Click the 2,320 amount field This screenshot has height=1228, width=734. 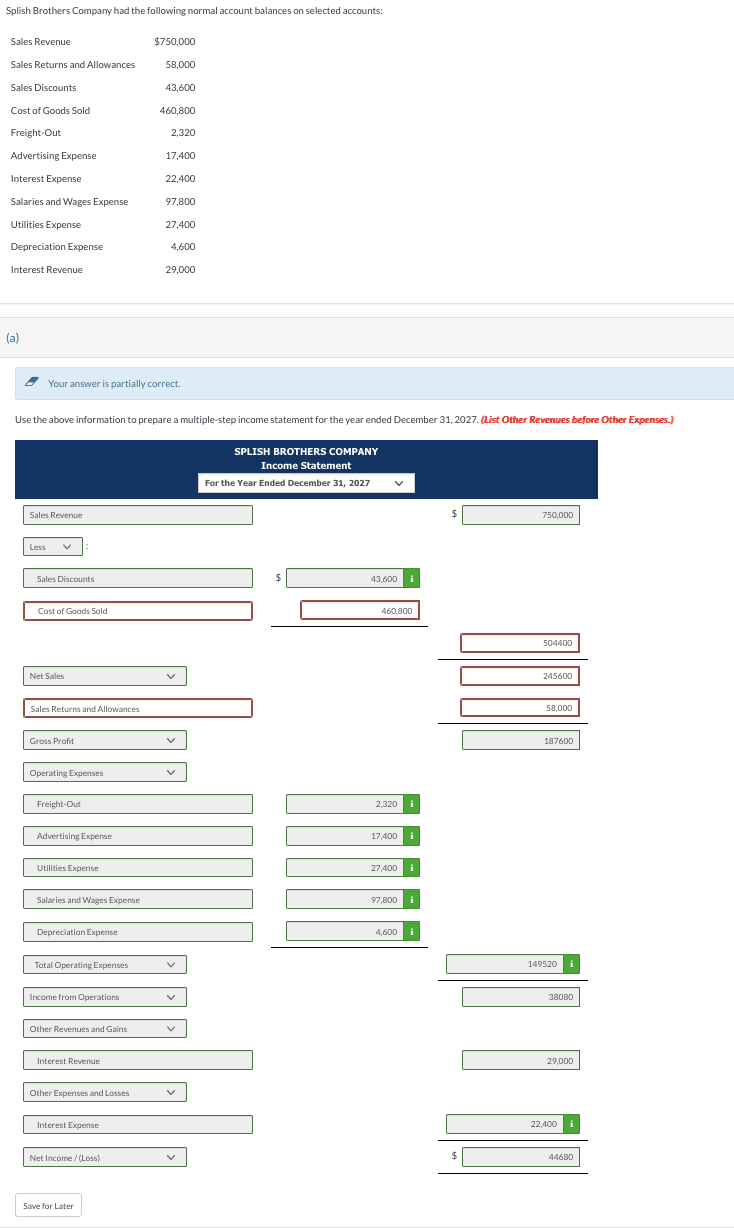(x=345, y=804)
